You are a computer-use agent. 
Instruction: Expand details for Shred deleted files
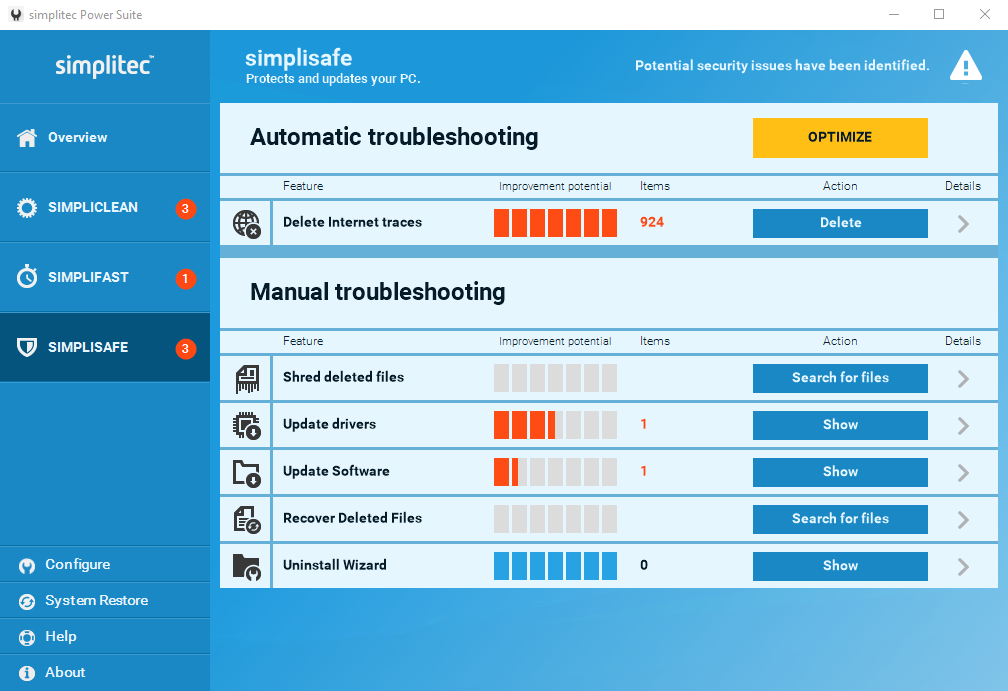tap(963, 379)
